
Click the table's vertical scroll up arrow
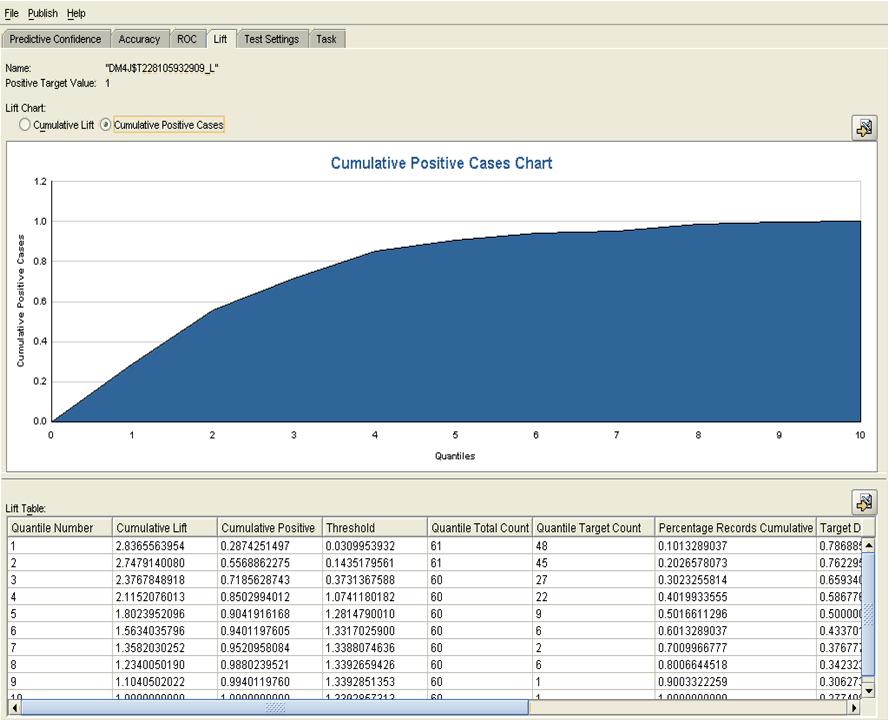[868, 545]
